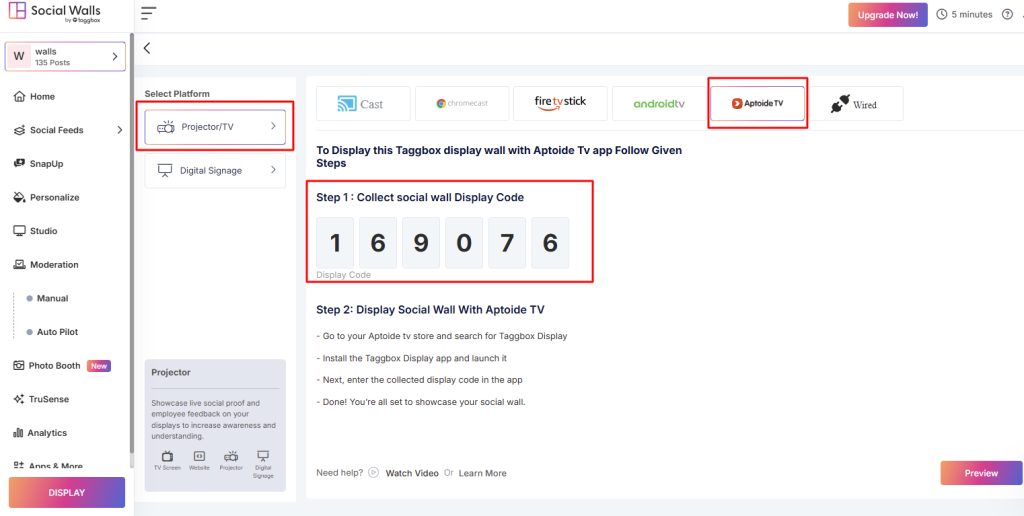The height and width of the screenshot is (516, 1024).
Task: Select the Cast tab
Action: 363,103
